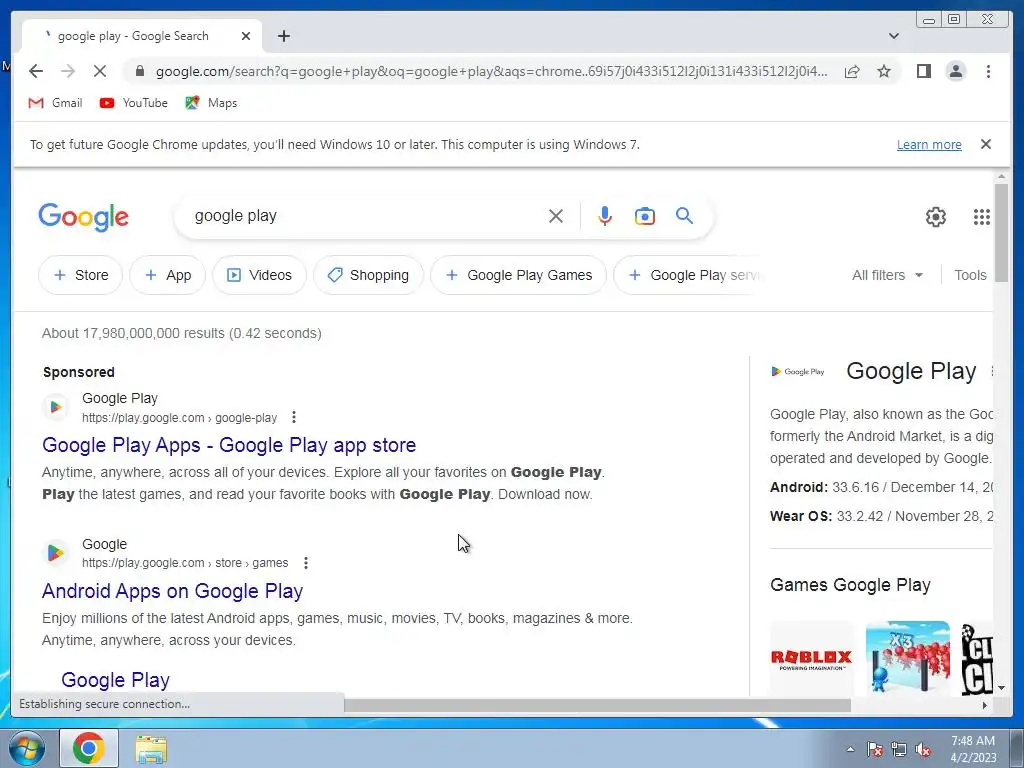This screenshot has width=1024, height=768.
Task: Open Roblox game thumbnail
Action: [x=811, y=658]
